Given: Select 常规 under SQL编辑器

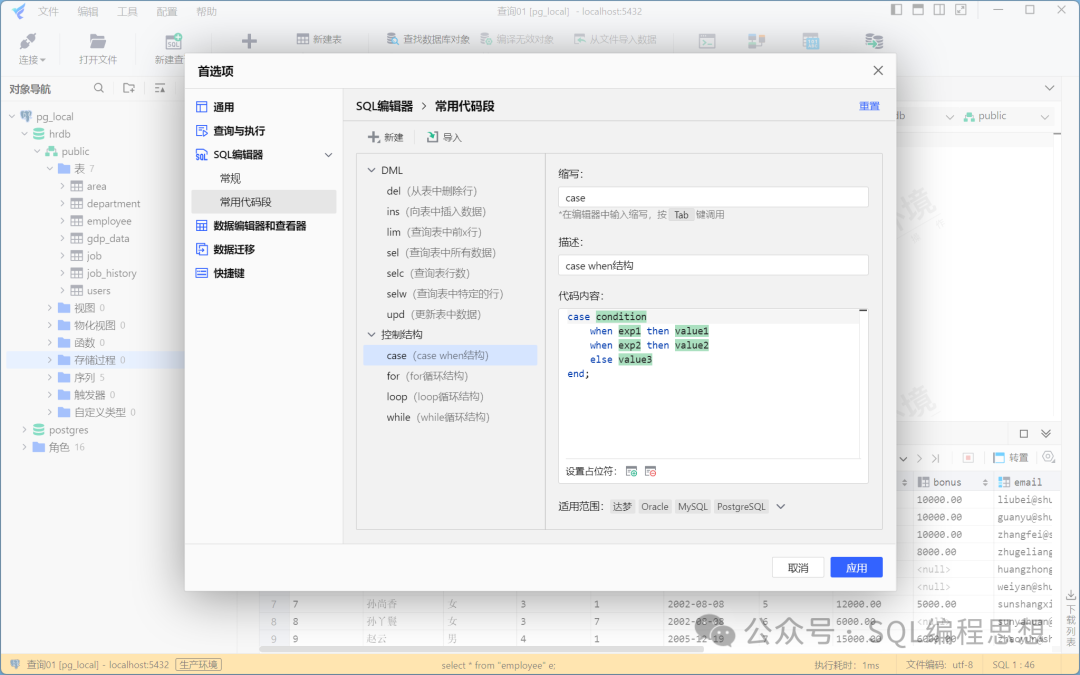Looking at the screenshot, I should point(230,178).
